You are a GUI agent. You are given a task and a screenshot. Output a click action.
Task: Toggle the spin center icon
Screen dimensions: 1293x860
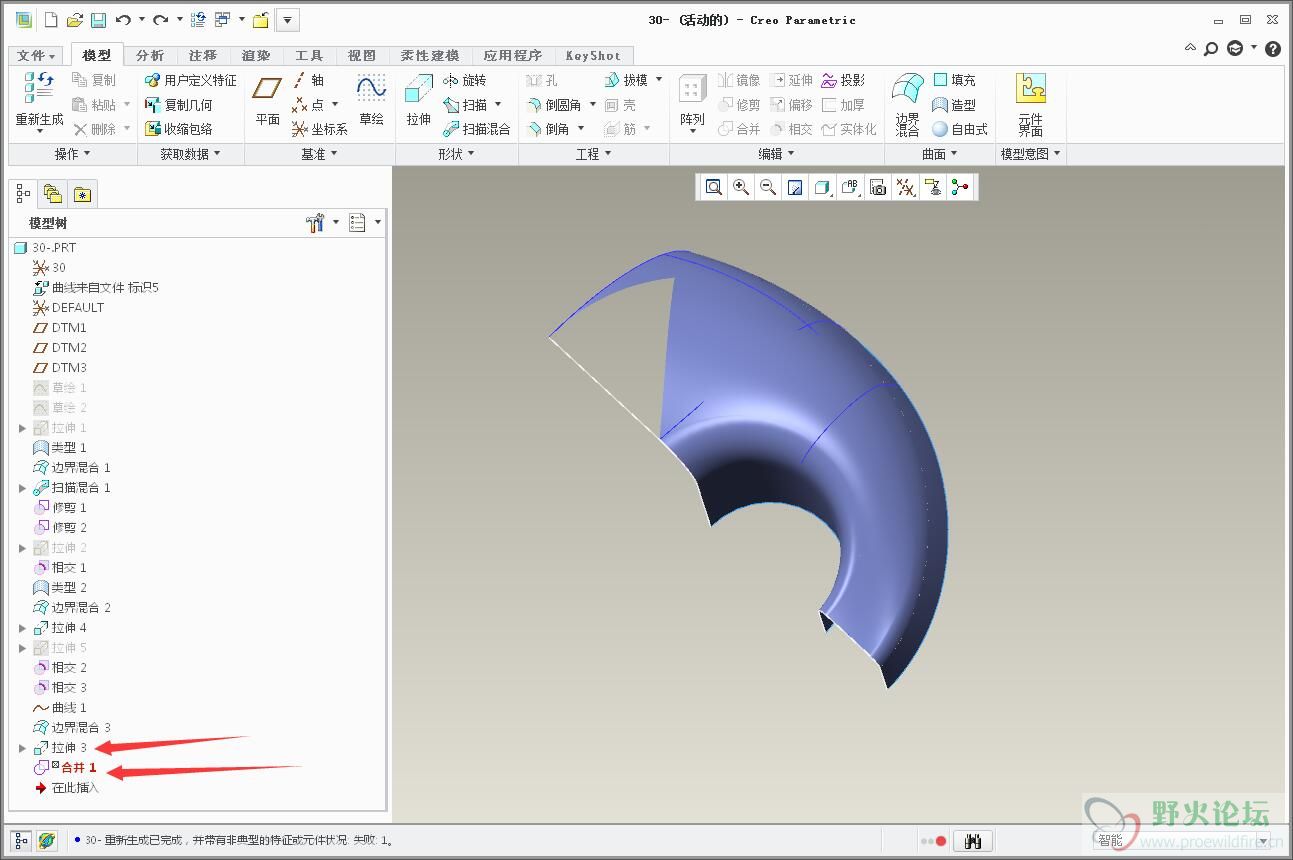tap(960, 187)
